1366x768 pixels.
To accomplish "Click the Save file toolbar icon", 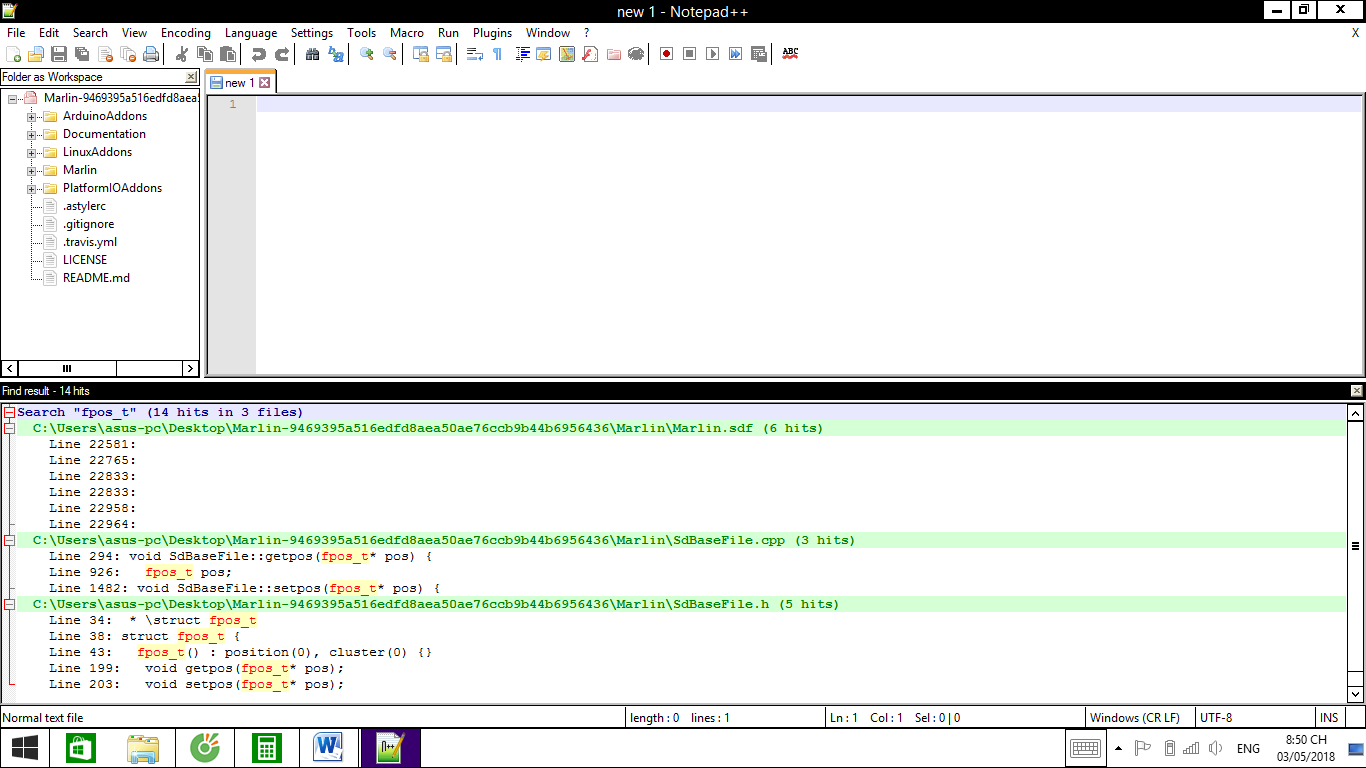I will tap(59, 54).
